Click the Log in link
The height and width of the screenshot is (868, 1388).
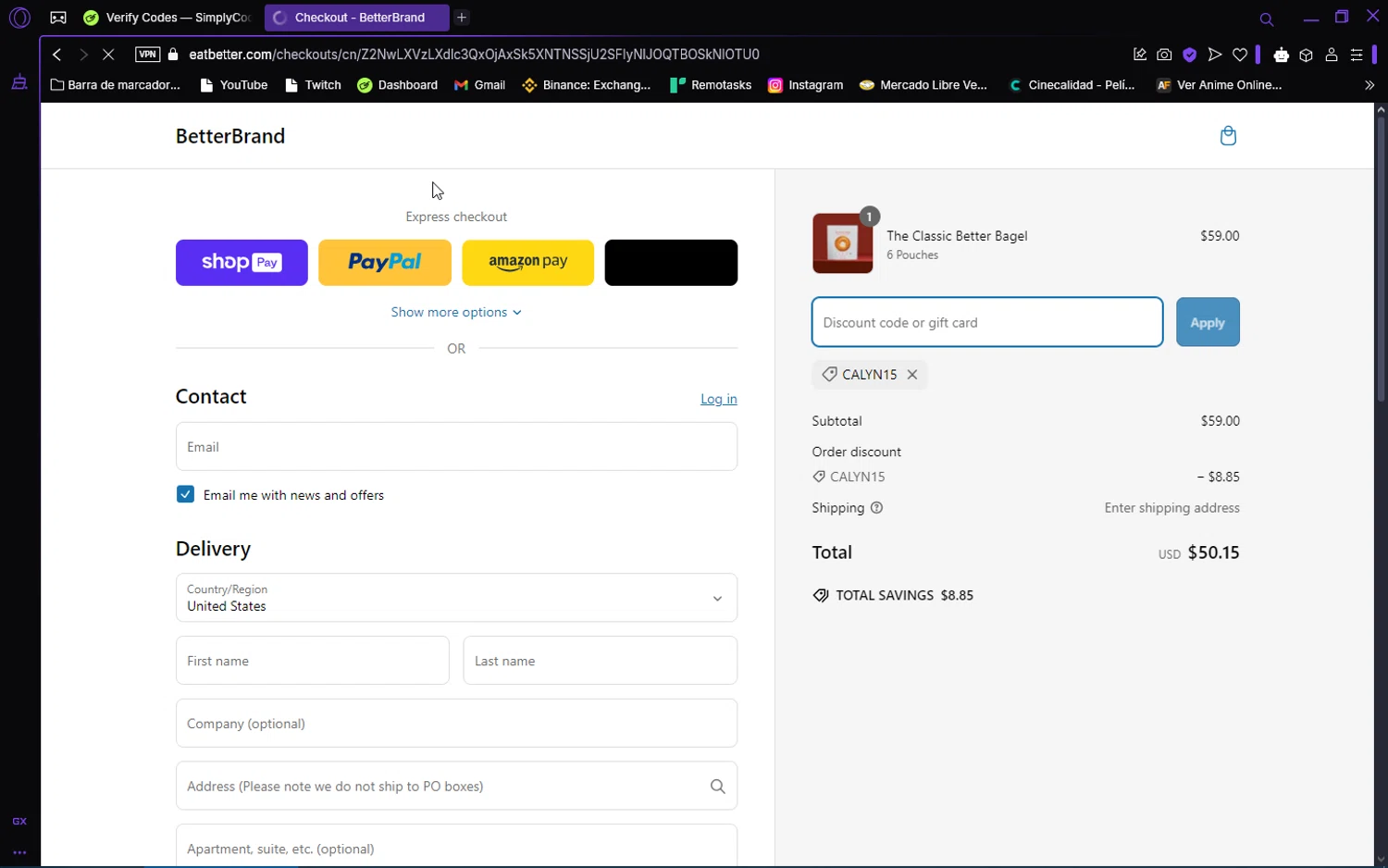click(719, 399)
